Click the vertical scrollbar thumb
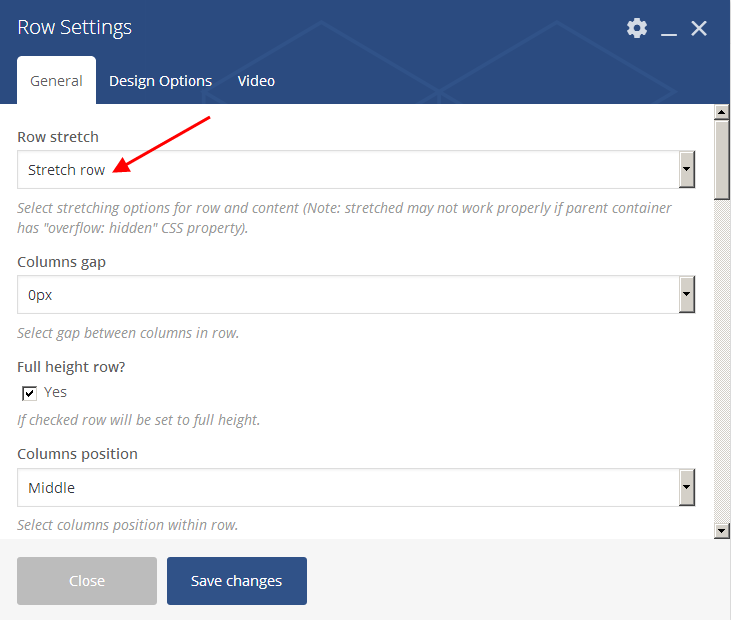Viewport: 731px width, 620px height. [x=721, y=160]
